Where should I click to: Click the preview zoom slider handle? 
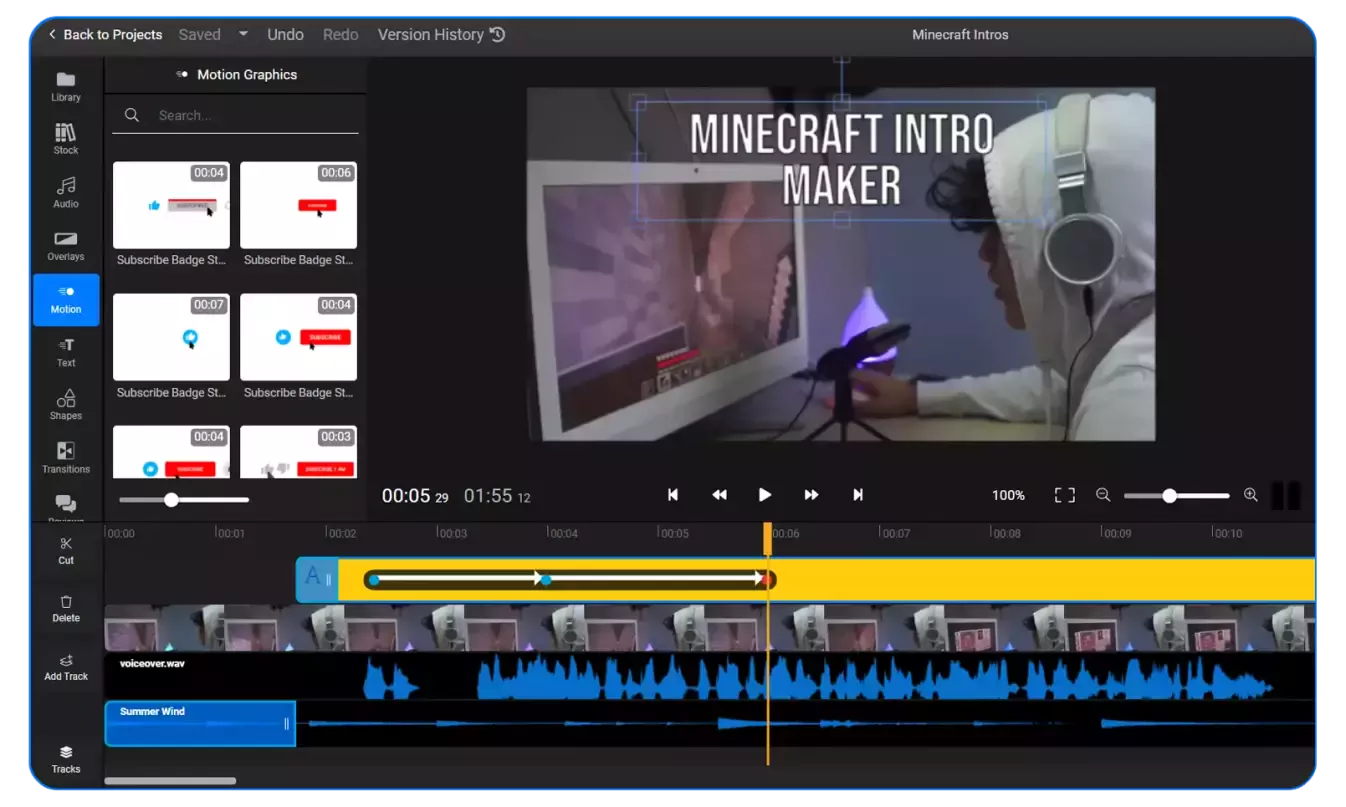point(1169,495)
